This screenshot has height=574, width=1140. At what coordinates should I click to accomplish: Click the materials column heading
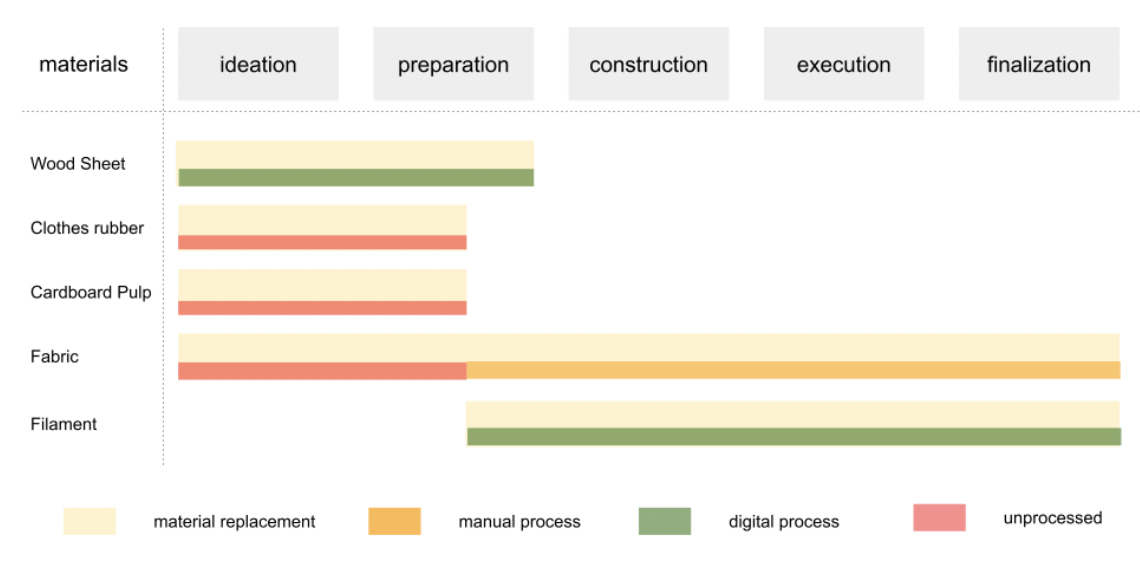point(83,65)
